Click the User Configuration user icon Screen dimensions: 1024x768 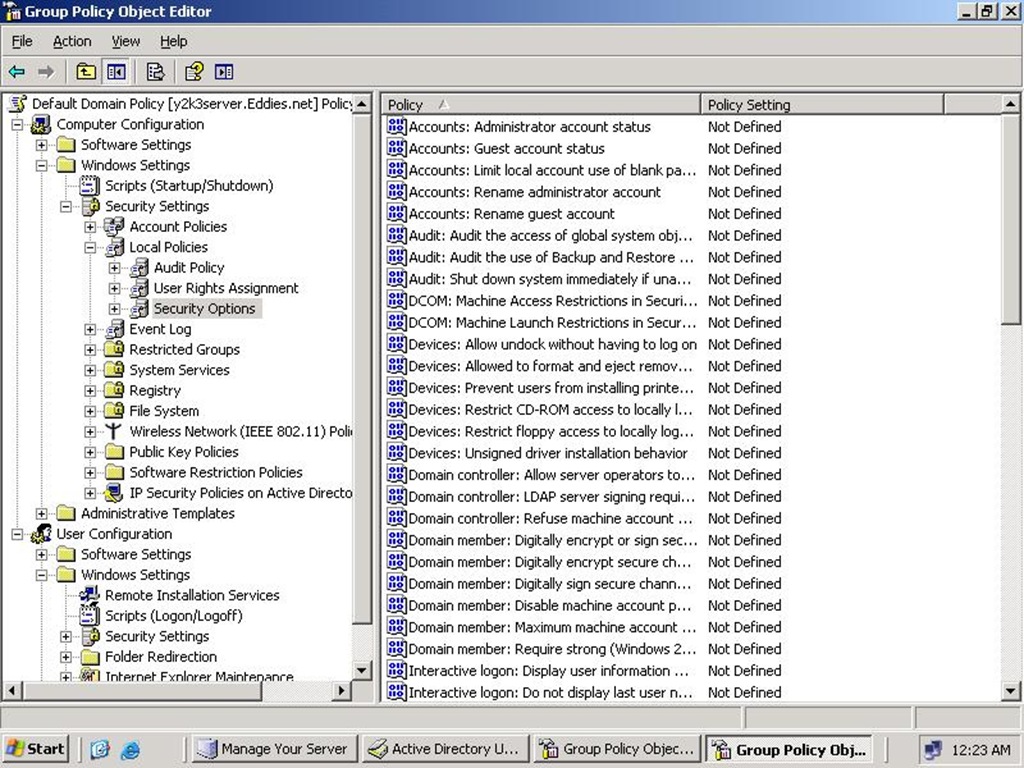[x=40, y=534]
